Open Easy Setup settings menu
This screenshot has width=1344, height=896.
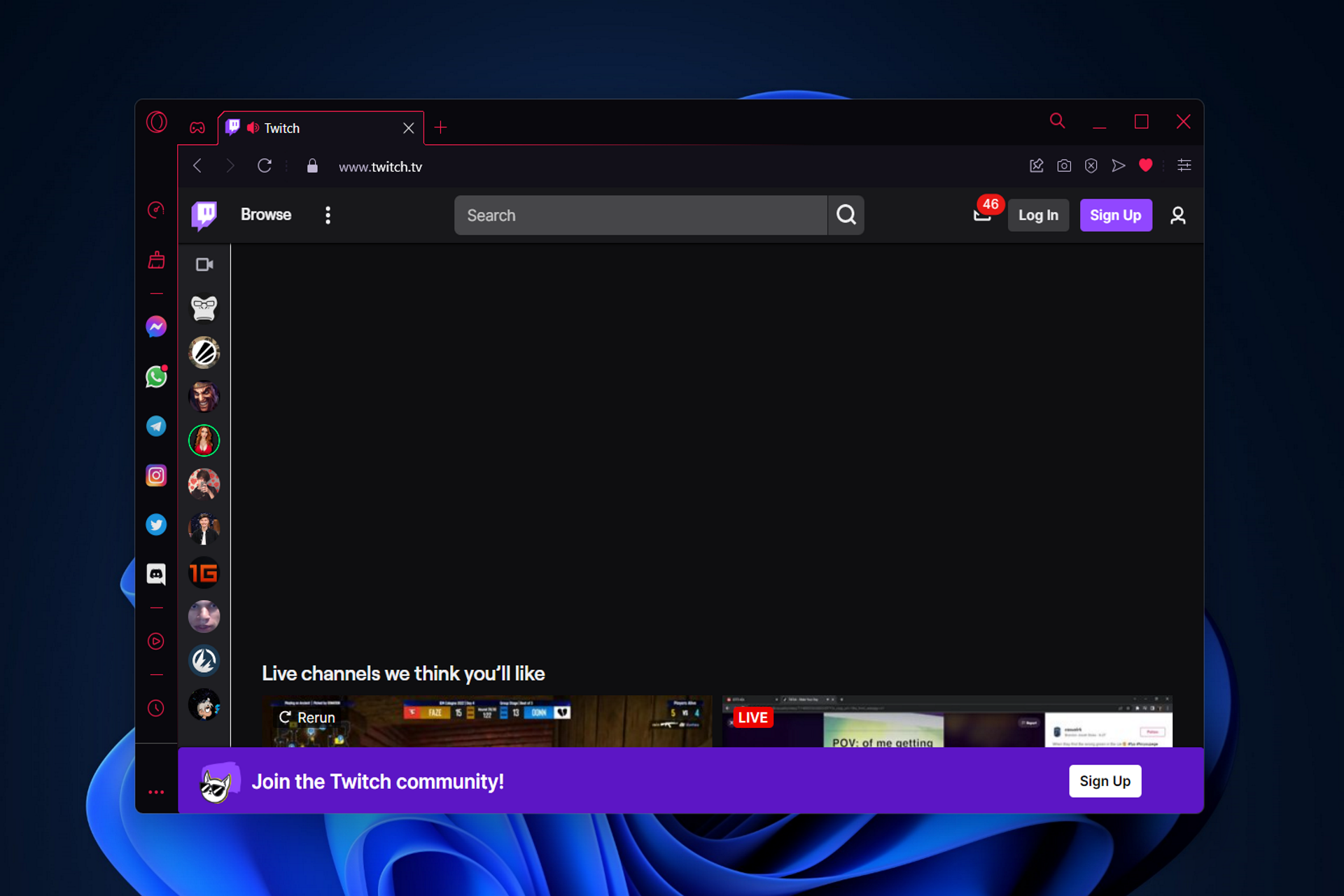1184,166
